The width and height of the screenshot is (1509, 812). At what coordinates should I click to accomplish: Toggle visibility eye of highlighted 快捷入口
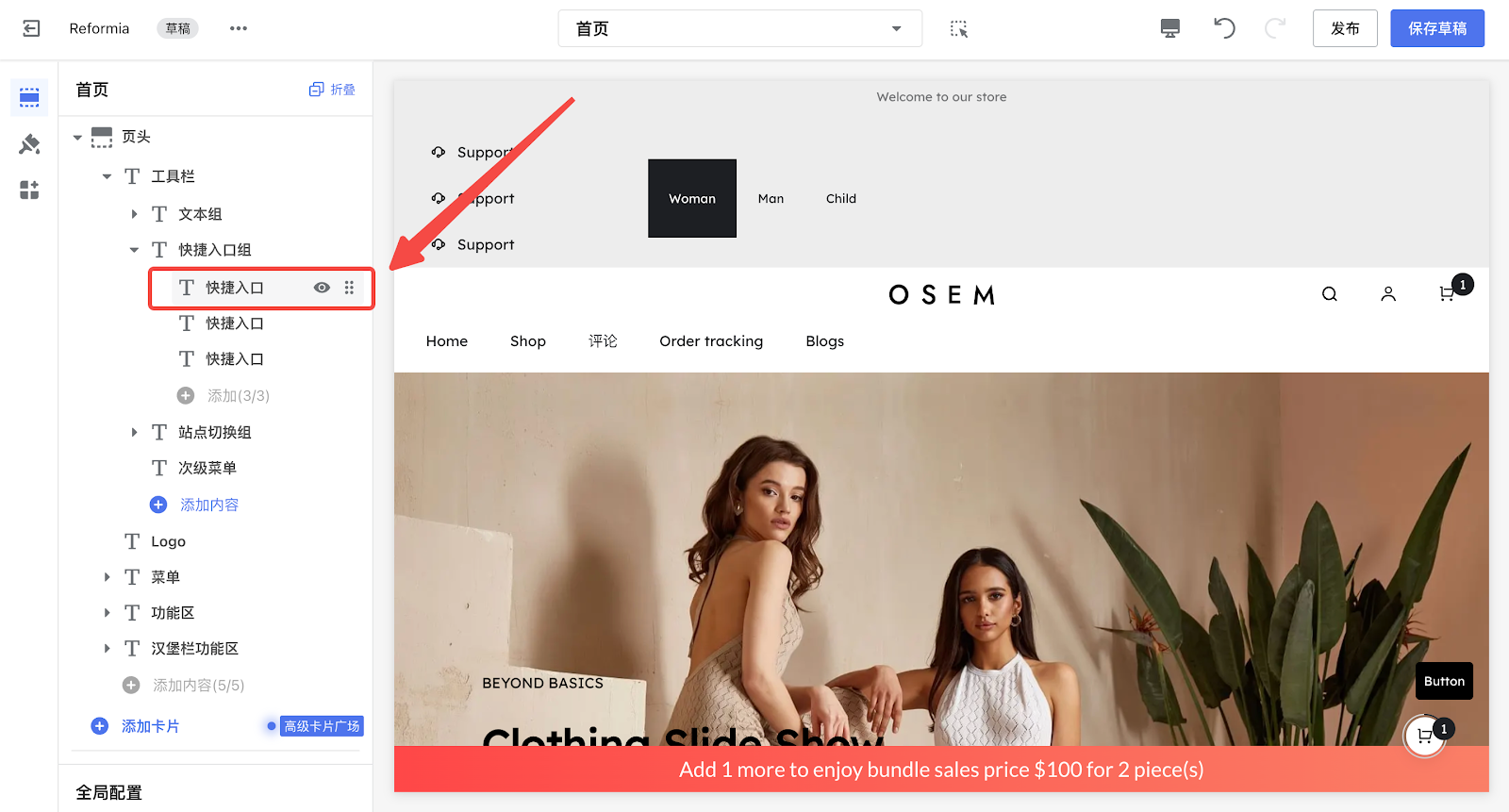pyautogui.click(x=322, y=288)
